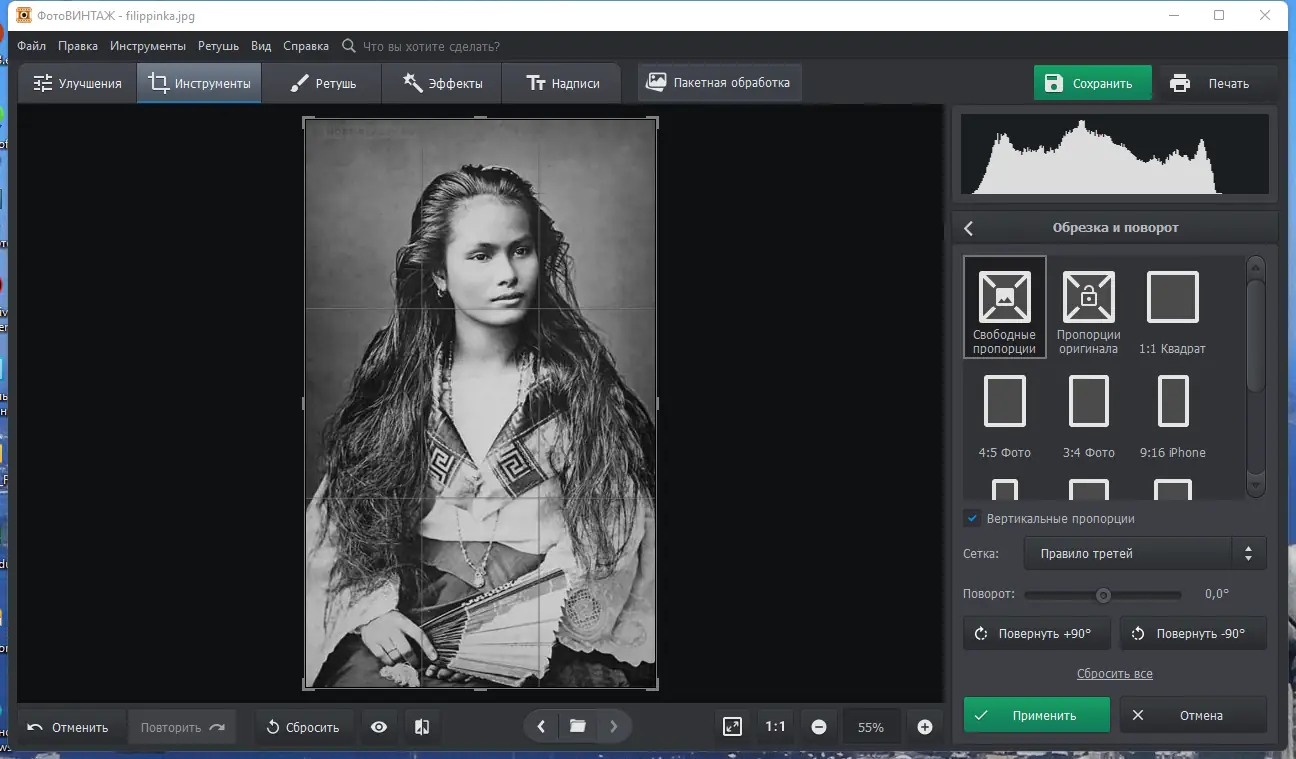Zoom out with the minus icon

point(819,727)
